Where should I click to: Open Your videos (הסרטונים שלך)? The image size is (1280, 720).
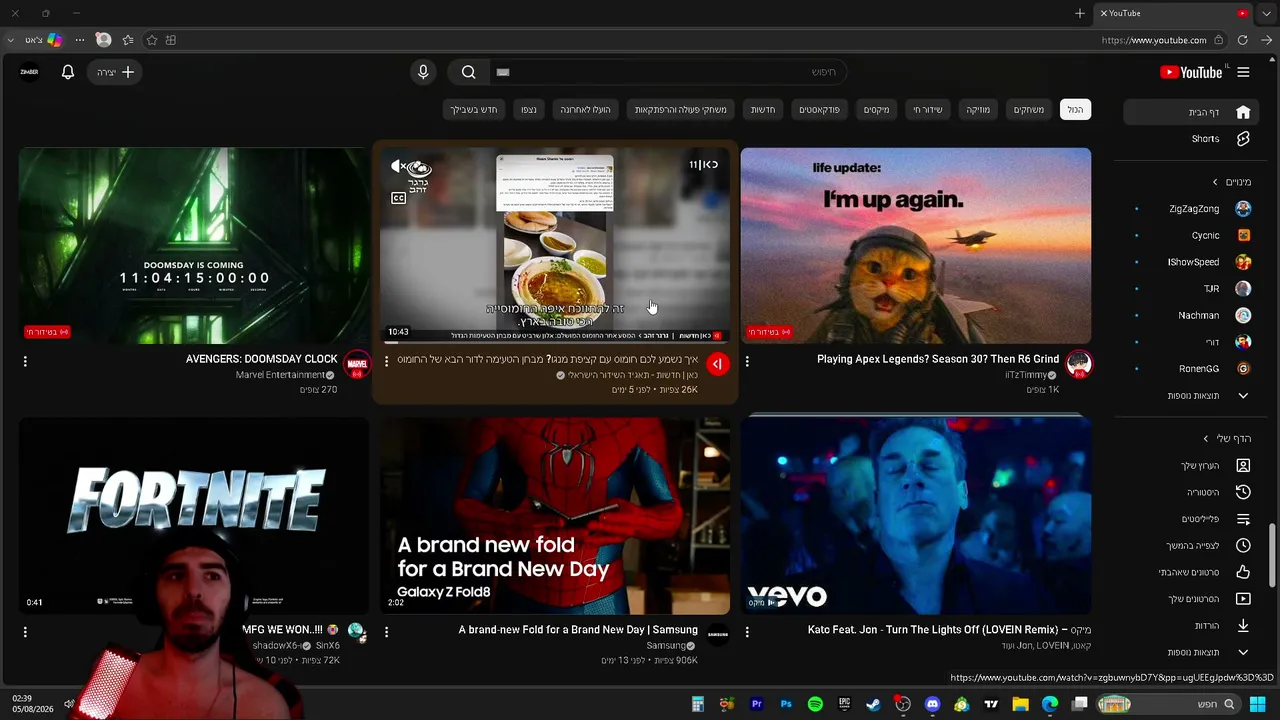(x=1193, y=598)
